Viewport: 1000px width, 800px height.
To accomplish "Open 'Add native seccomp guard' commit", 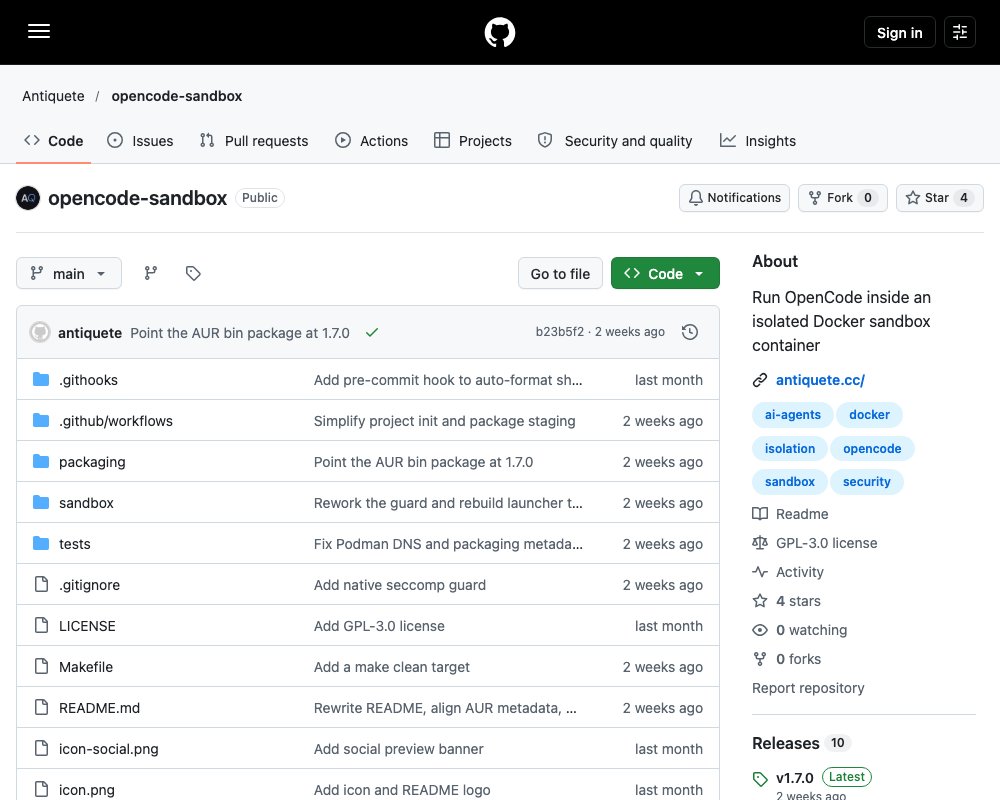I will (x=400, y=585).
